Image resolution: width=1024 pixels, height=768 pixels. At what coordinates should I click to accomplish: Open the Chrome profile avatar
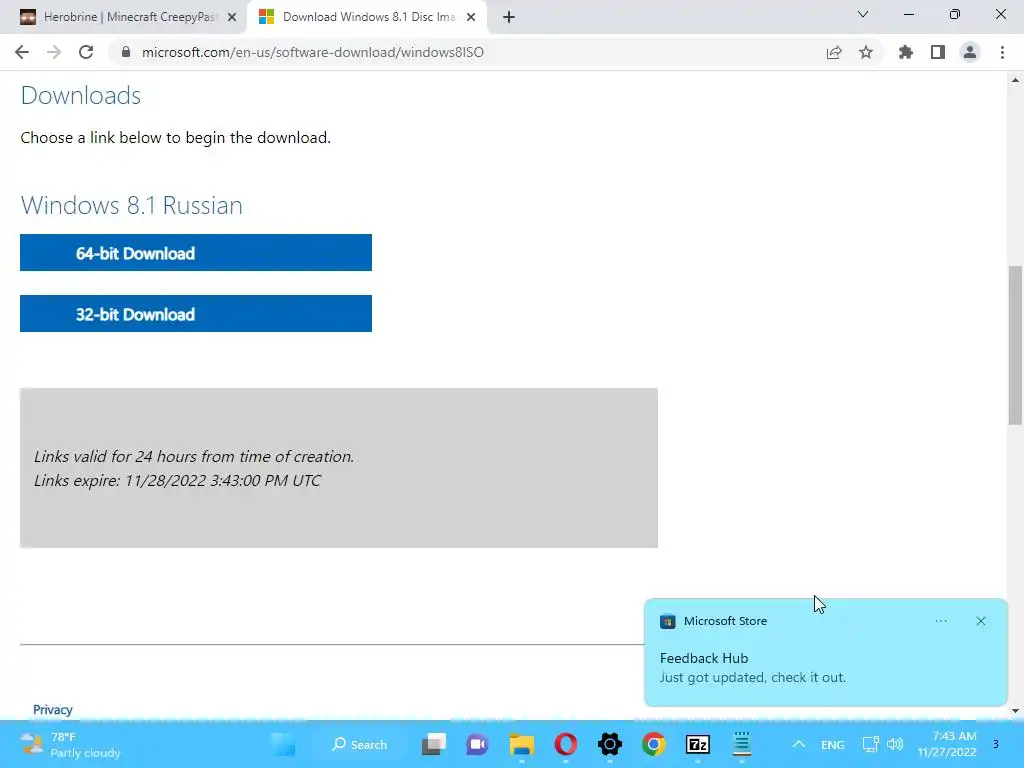(970, 52)
